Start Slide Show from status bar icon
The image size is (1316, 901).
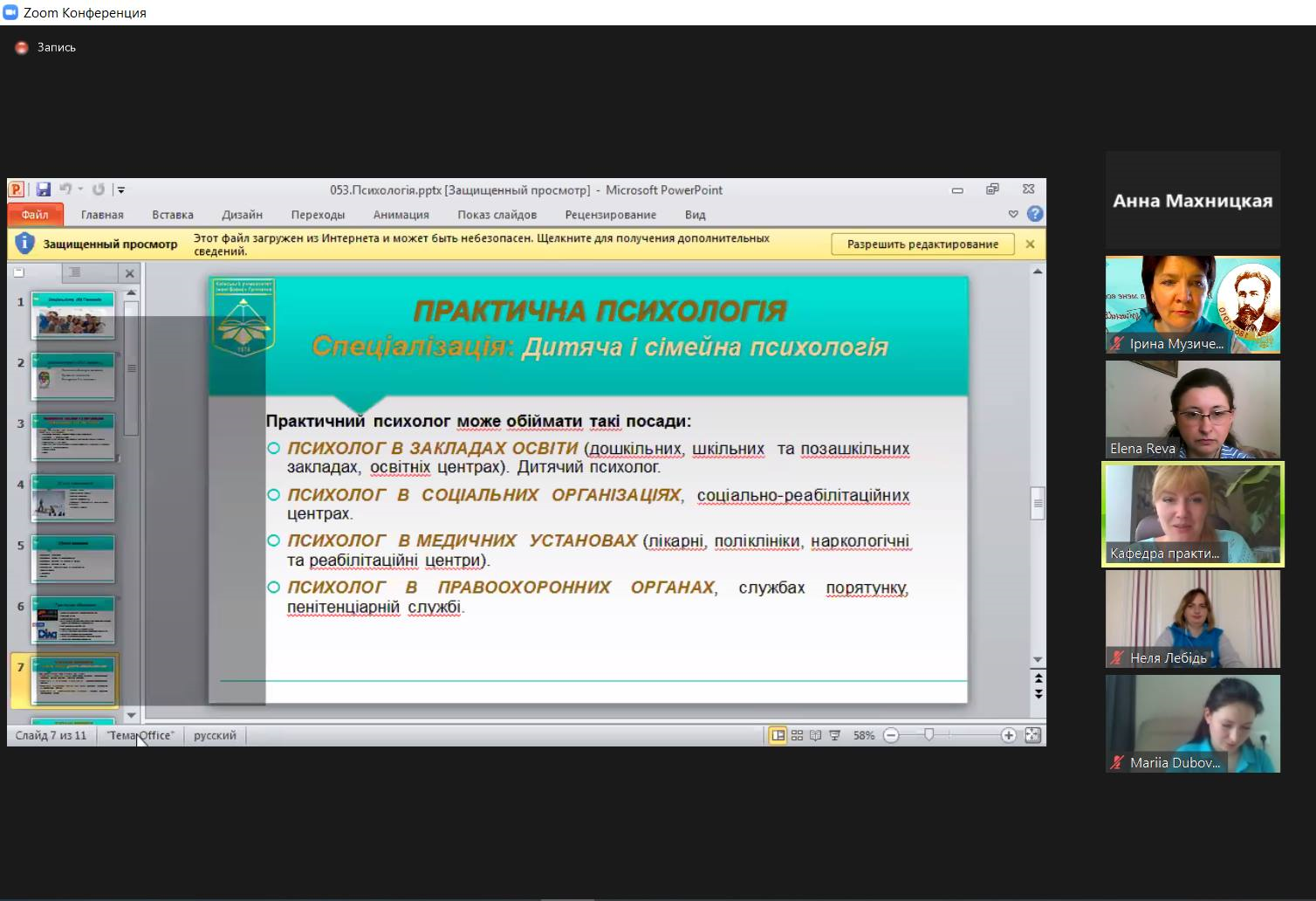click(x=835, y=736)
